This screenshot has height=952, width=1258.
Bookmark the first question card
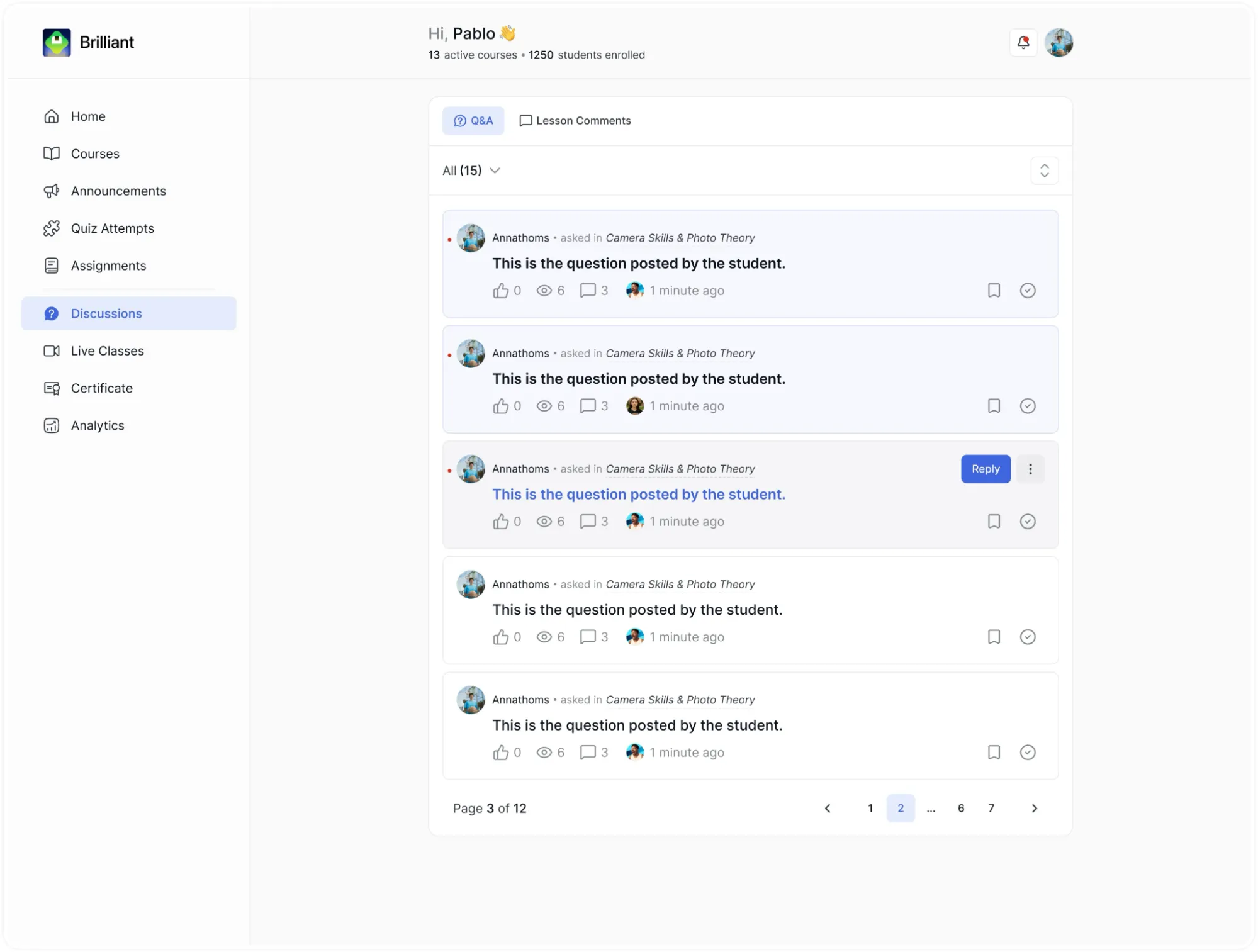pos(994,290)
